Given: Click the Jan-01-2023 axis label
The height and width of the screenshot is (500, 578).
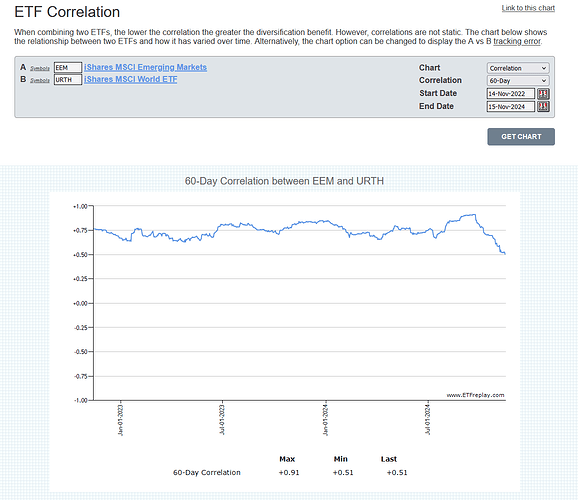Looking at the screenshot, I should (120, 420).
